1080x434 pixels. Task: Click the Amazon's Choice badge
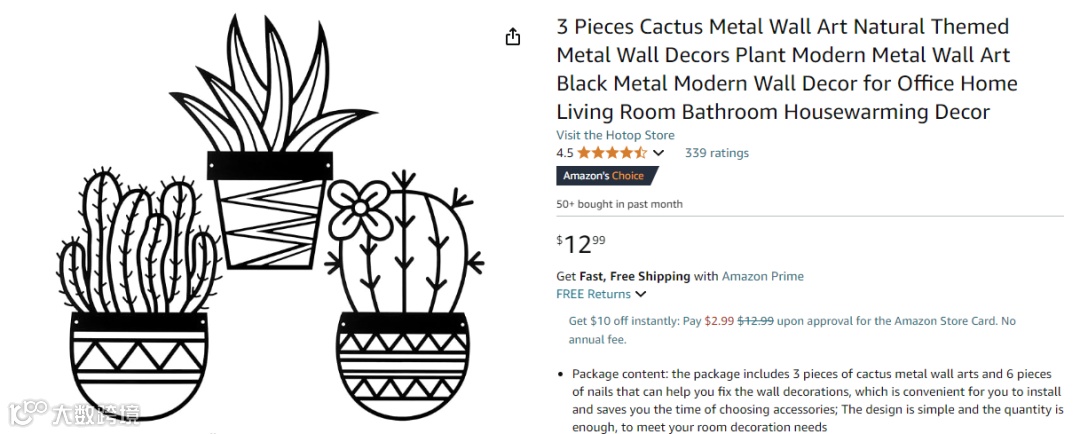606,176
